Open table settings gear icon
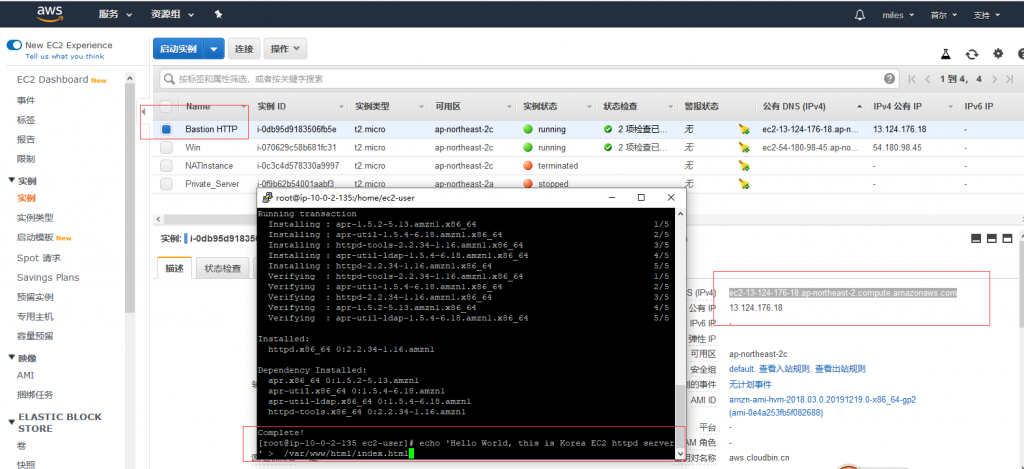This screenshot has width=1024, height=469. click(x=998, y=54)
